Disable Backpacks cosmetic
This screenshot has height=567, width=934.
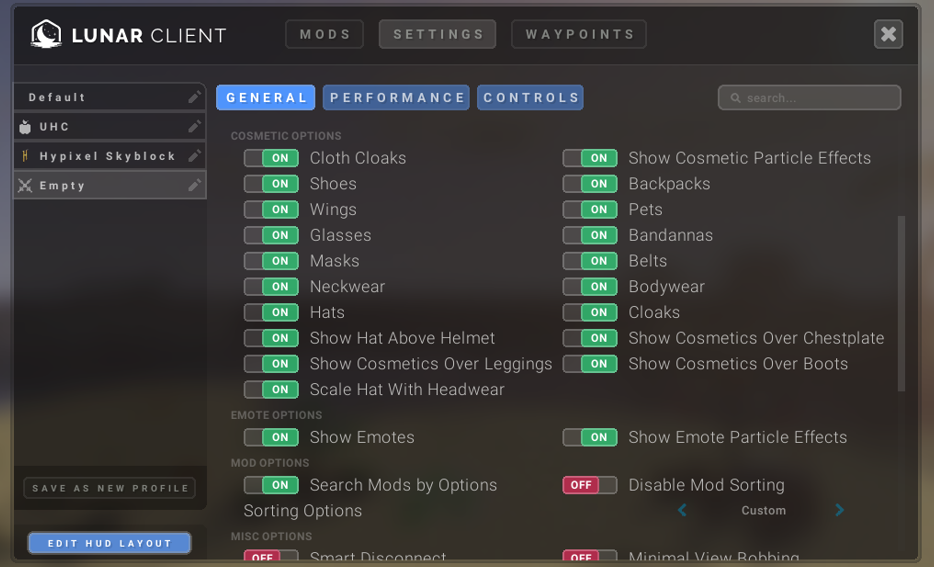coord(590,183)
